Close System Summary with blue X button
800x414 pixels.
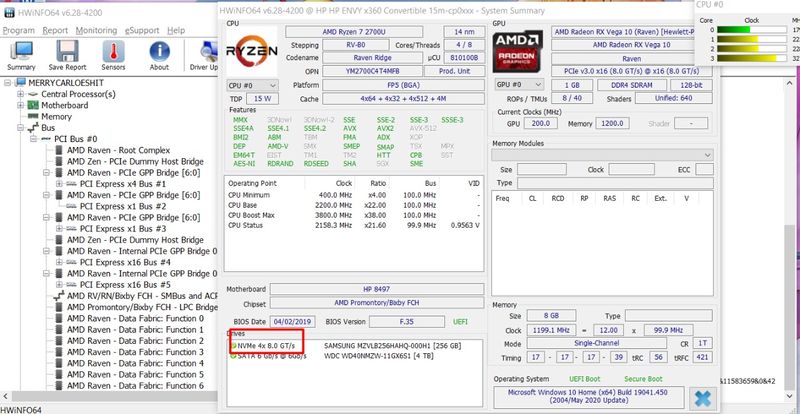coord(702,398)
